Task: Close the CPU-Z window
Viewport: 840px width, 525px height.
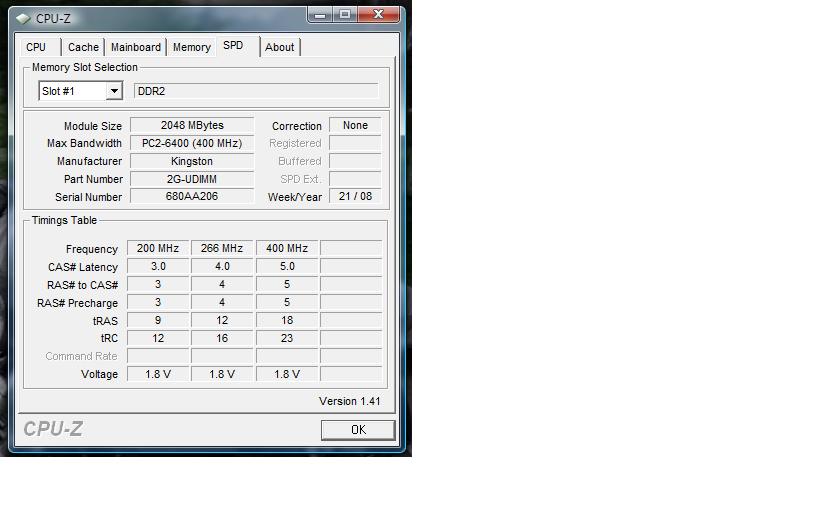Action: tap(378, 15)
